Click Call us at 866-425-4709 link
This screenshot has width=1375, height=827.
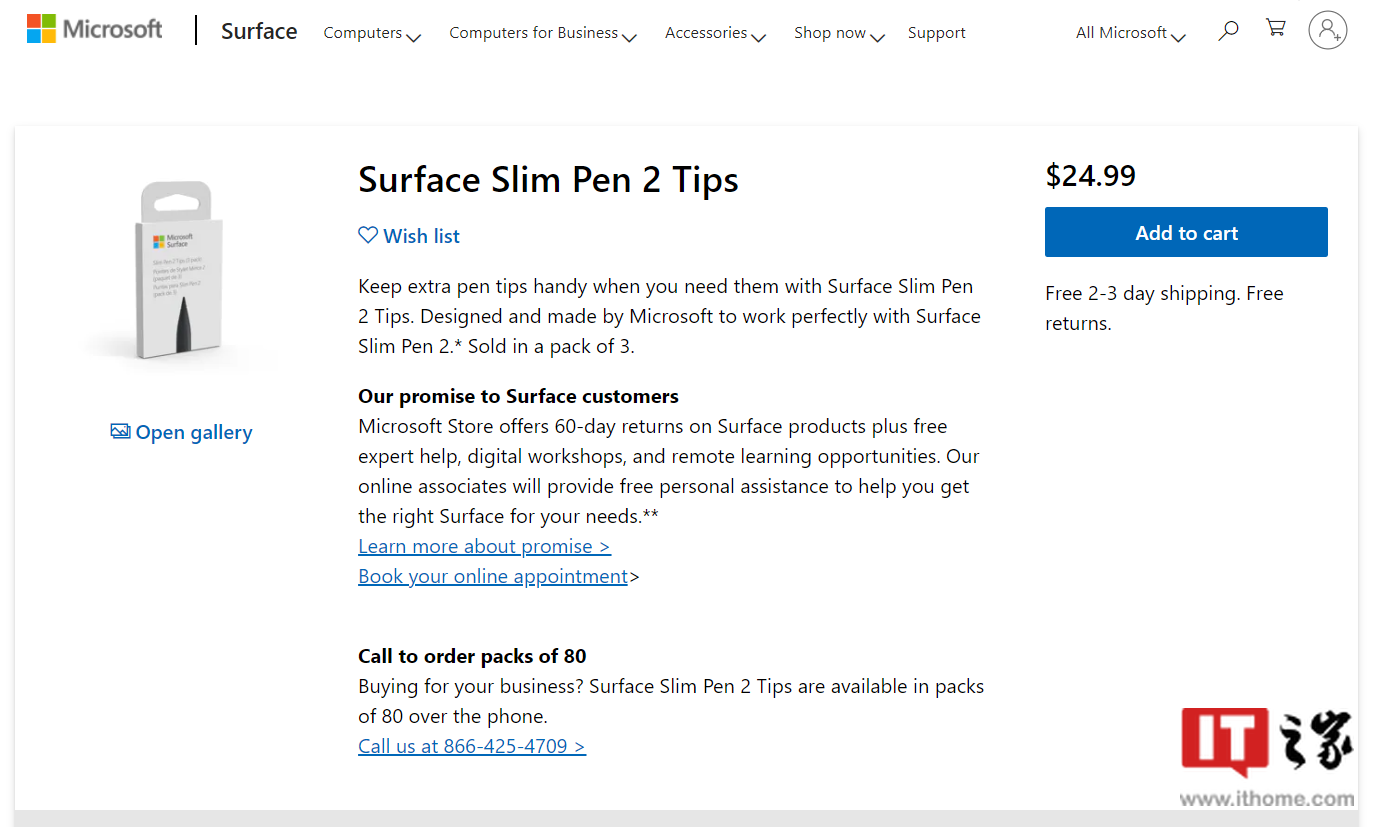[x=472, y=746]
